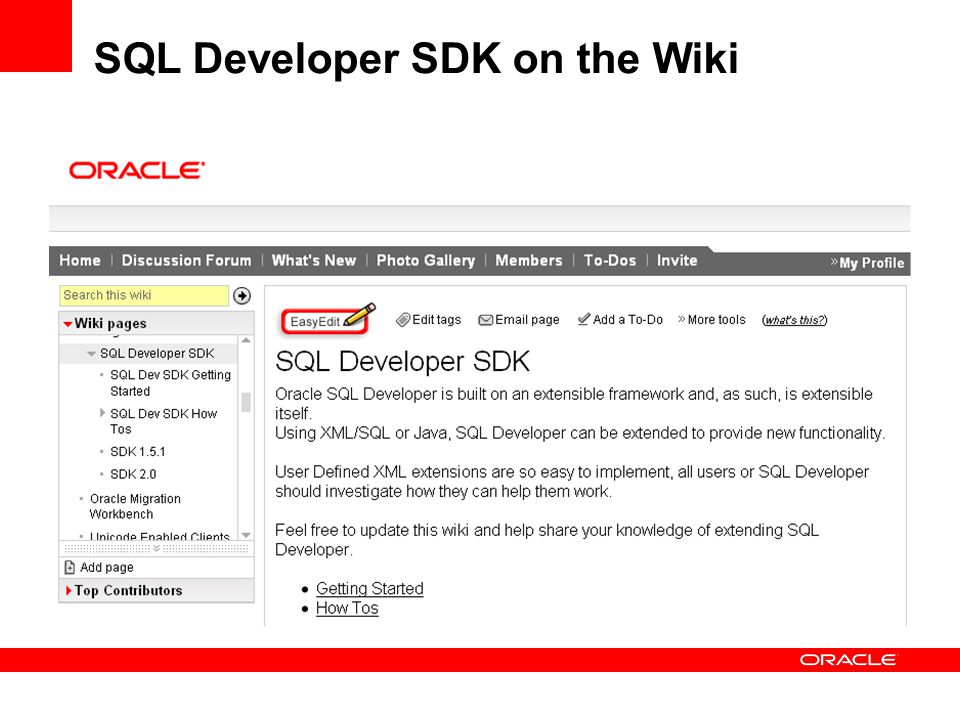The width and height of the screenshot is (960, 720).
Task: Click the SQL Developer SDK page heading
Action: point(402,361)
